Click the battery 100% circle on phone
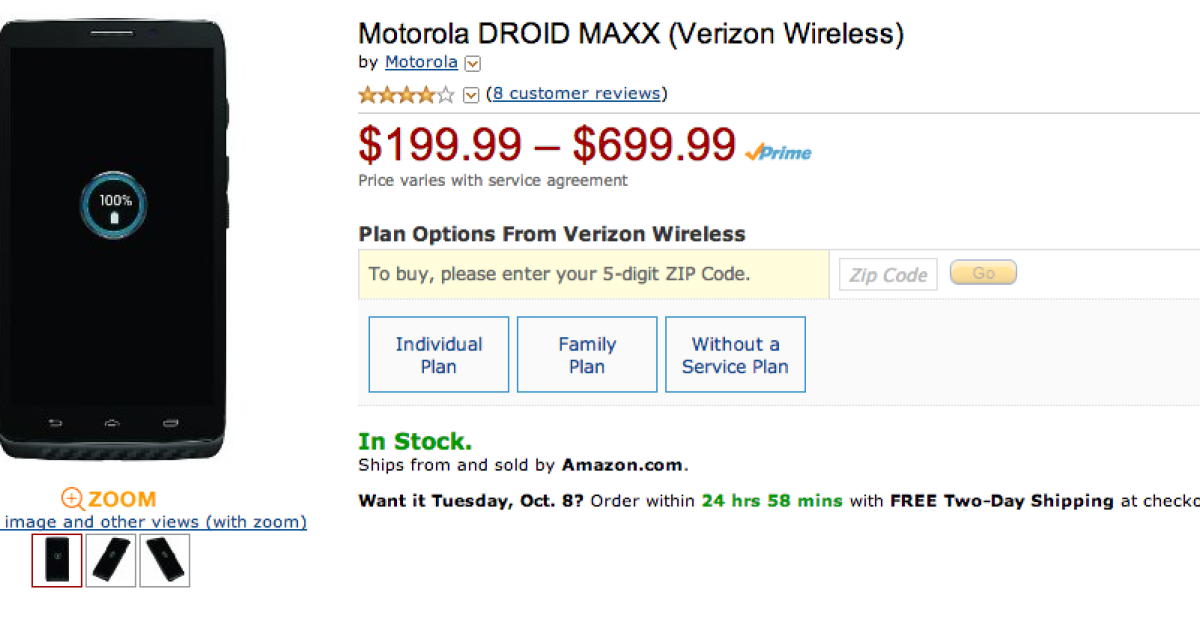 click(114, 206)
